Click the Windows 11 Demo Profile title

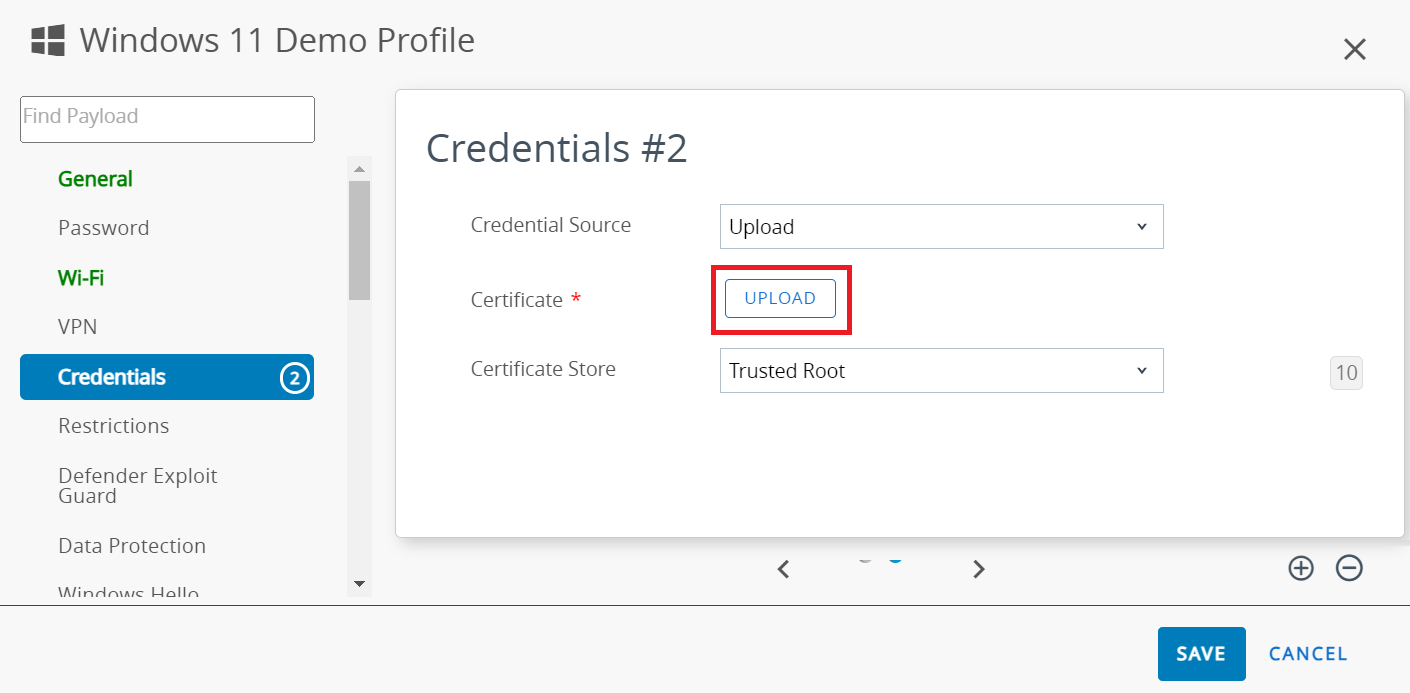tap(277, 40)
